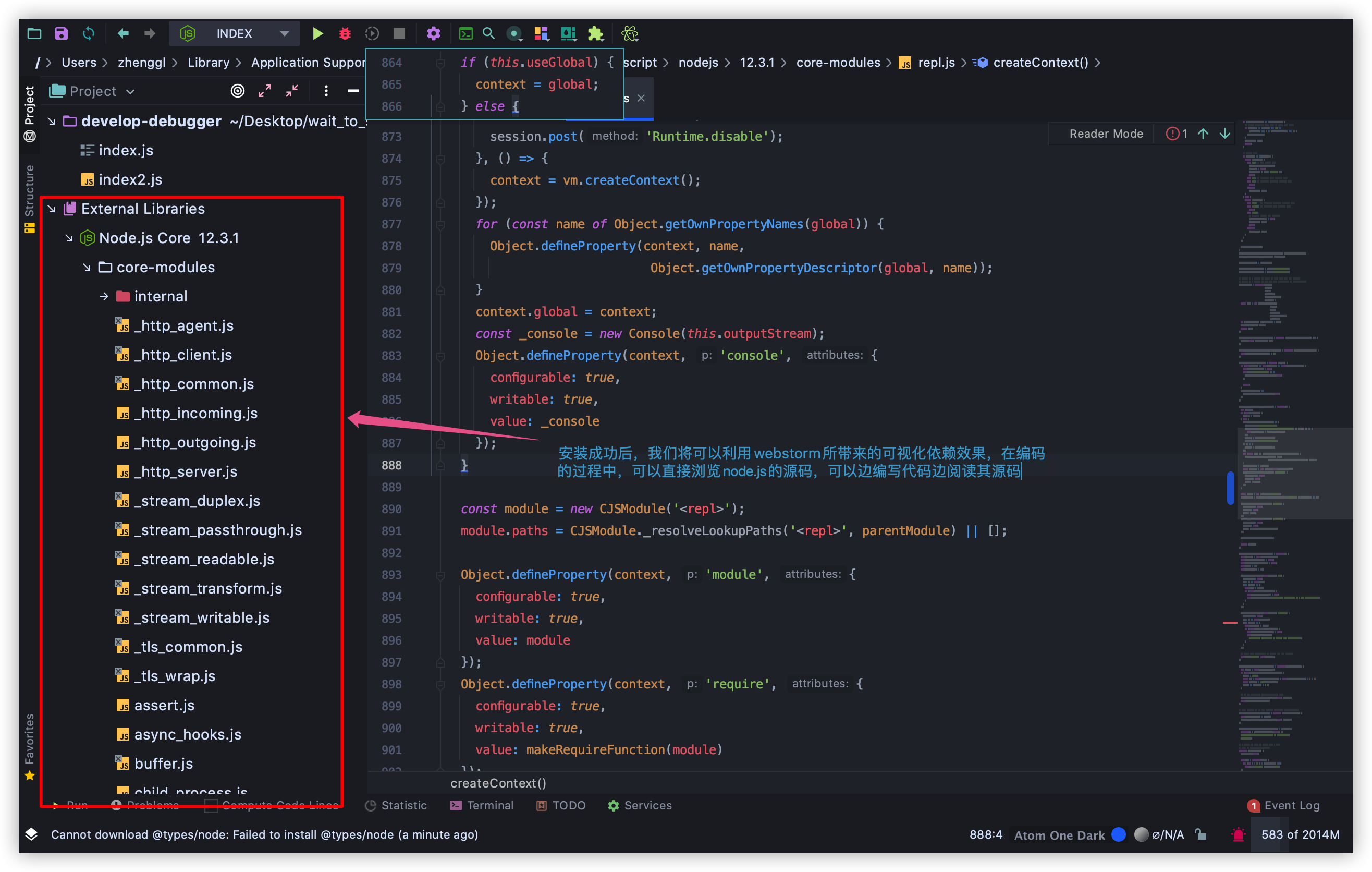Collapse the External Libraries node
Screen dimensions: 1372x872
(51, 209)
